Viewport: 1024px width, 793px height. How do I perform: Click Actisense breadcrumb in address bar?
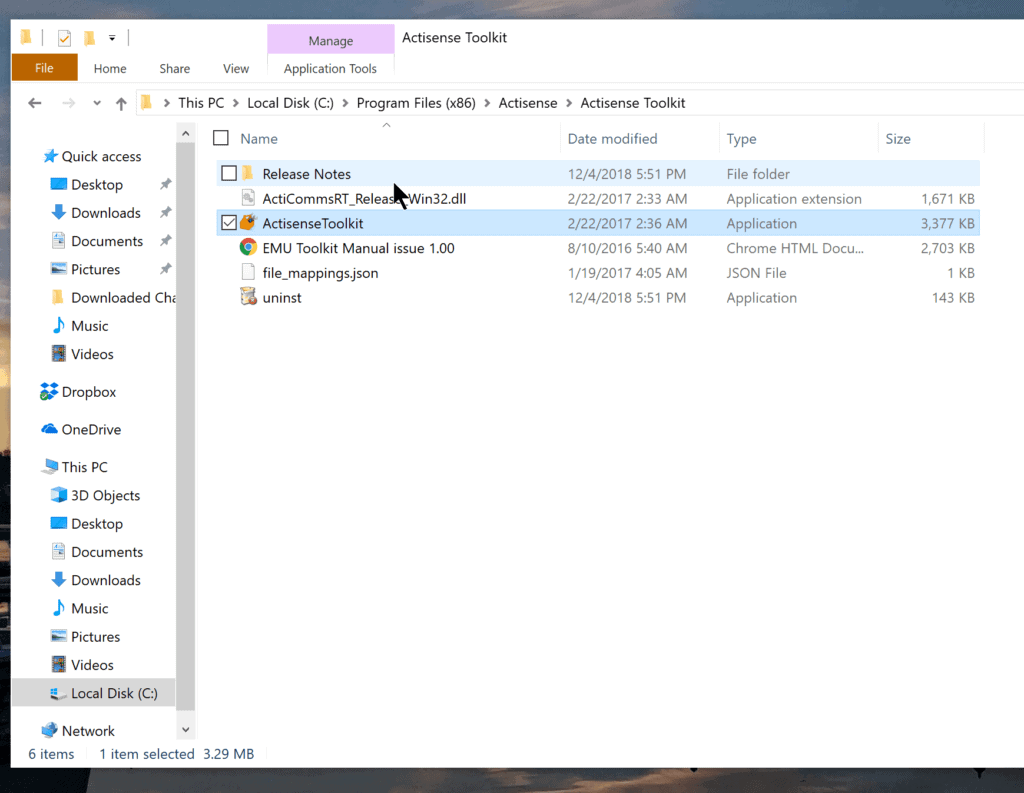pos(528,103)
